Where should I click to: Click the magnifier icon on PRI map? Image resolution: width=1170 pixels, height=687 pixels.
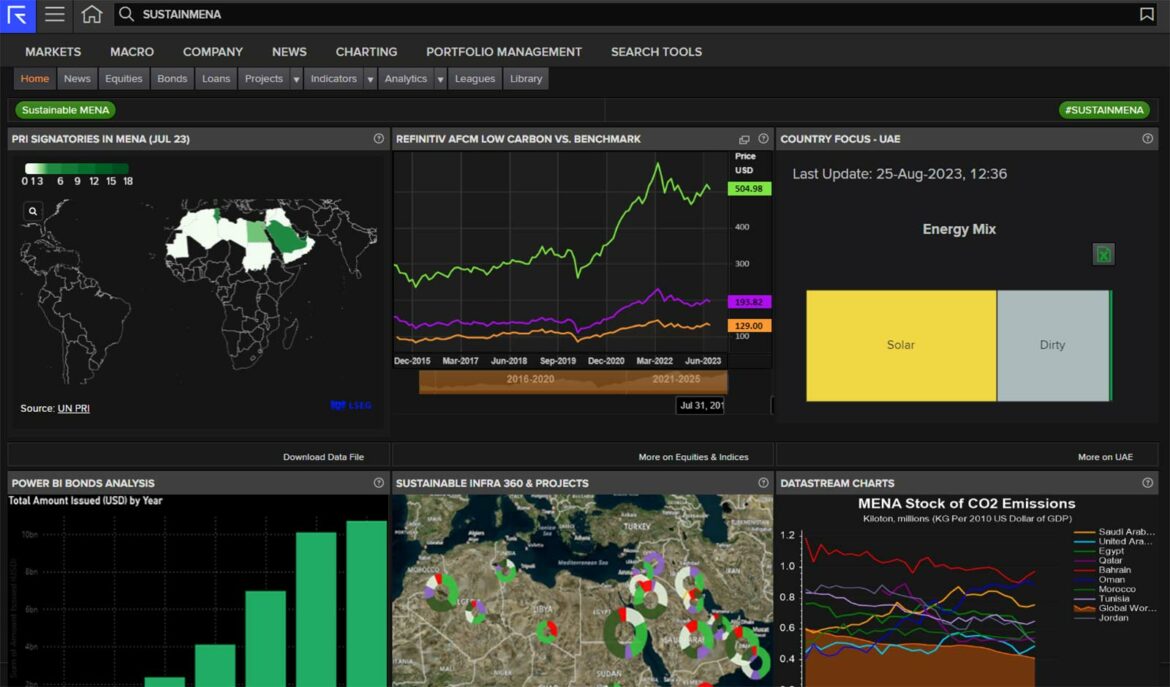pyautogui.click(x=33, y=211)
